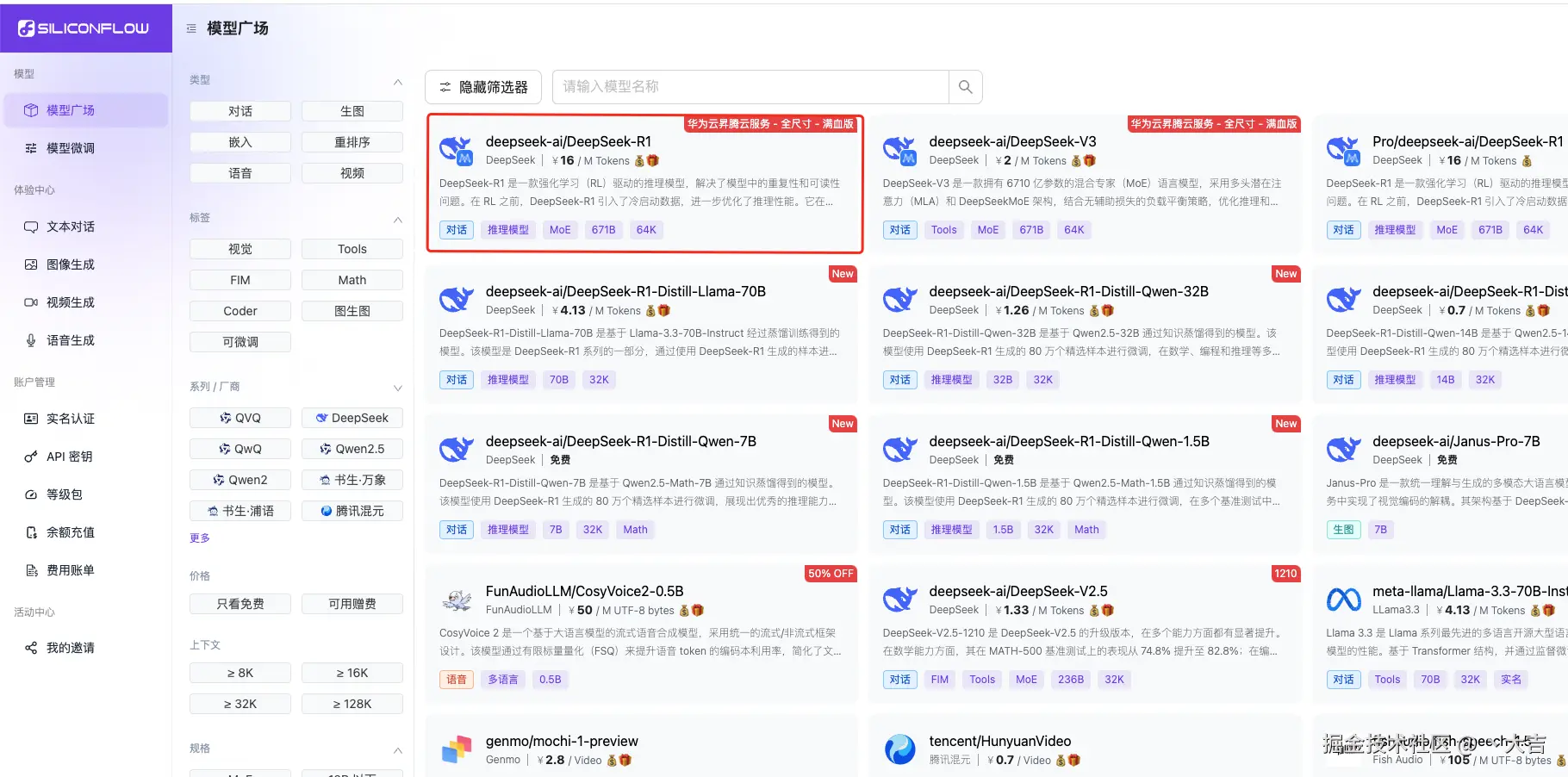Click logo on DeepSeek-R1-Distill-Llama-70B card
Viewport: 1568px width, 777px height.
457,300
